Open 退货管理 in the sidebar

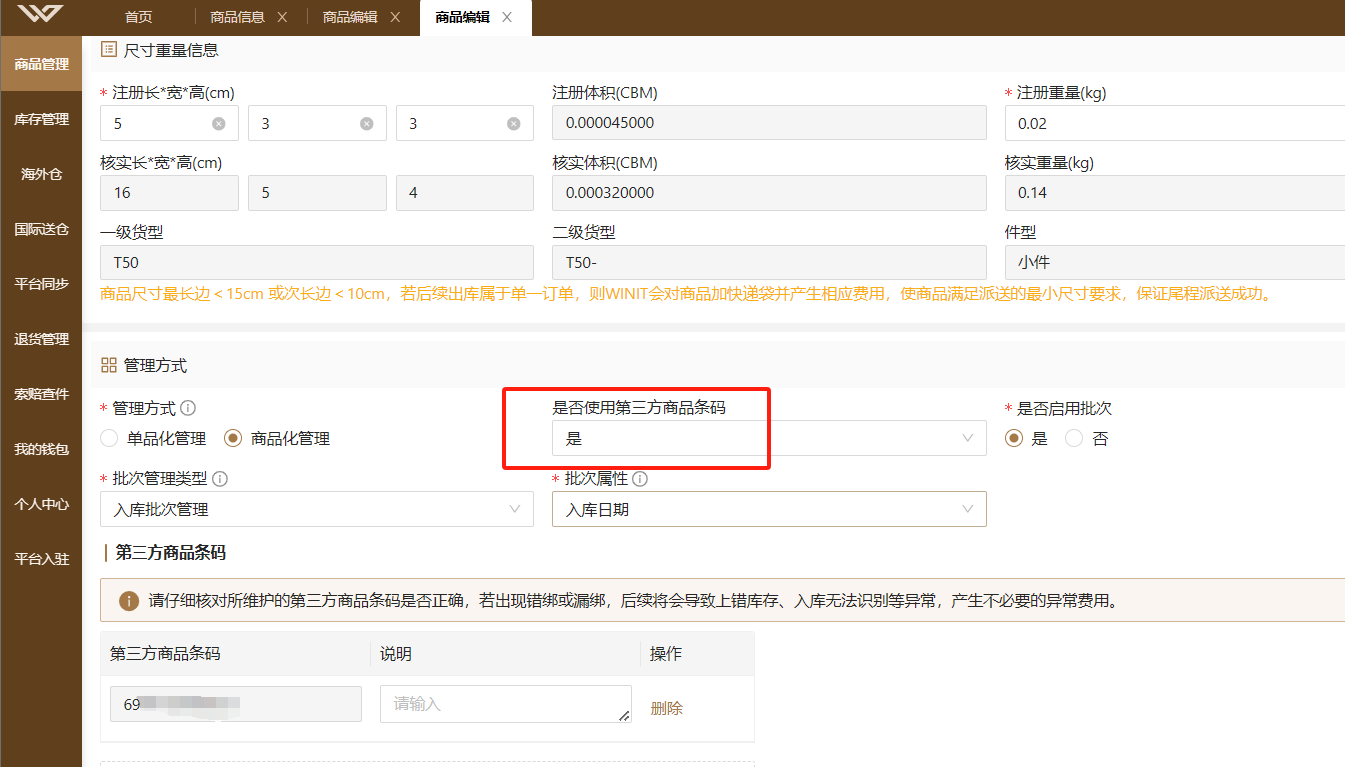pyautogui.click(x=41, y=339)
